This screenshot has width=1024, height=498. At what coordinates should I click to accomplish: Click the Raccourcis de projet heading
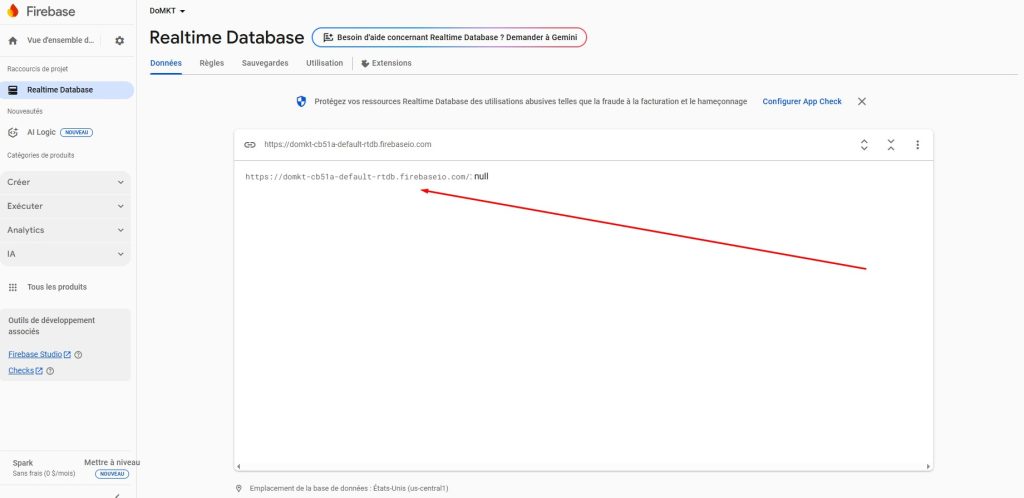pos(37,69)
